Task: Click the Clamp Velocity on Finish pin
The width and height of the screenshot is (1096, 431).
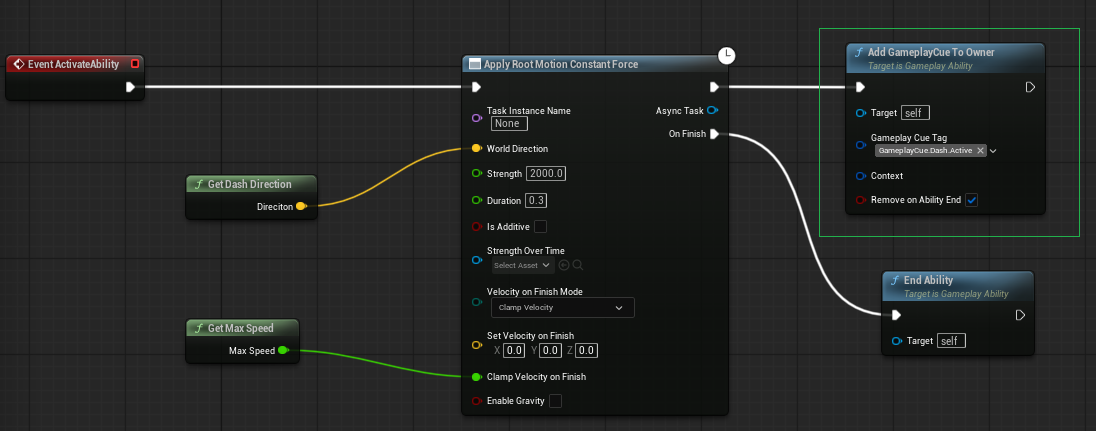Action: point(477,377)
